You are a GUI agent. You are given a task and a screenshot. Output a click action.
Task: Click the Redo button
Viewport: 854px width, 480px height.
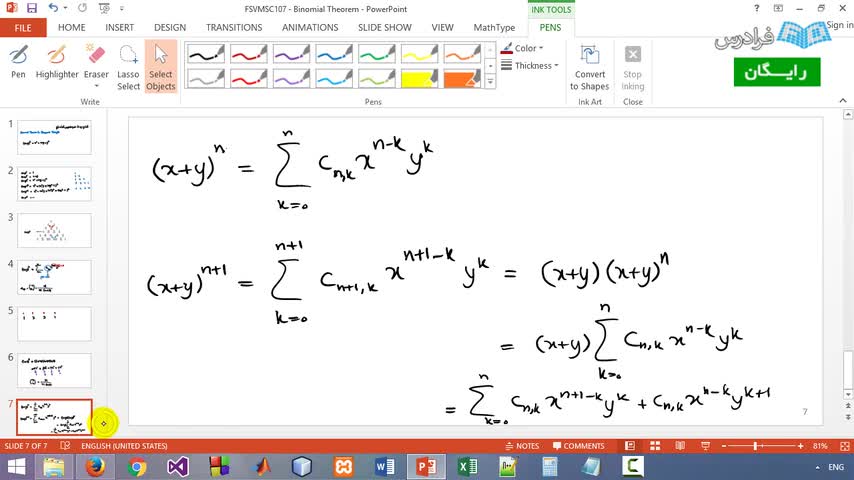pyautogui.click(x=82, y=8)
